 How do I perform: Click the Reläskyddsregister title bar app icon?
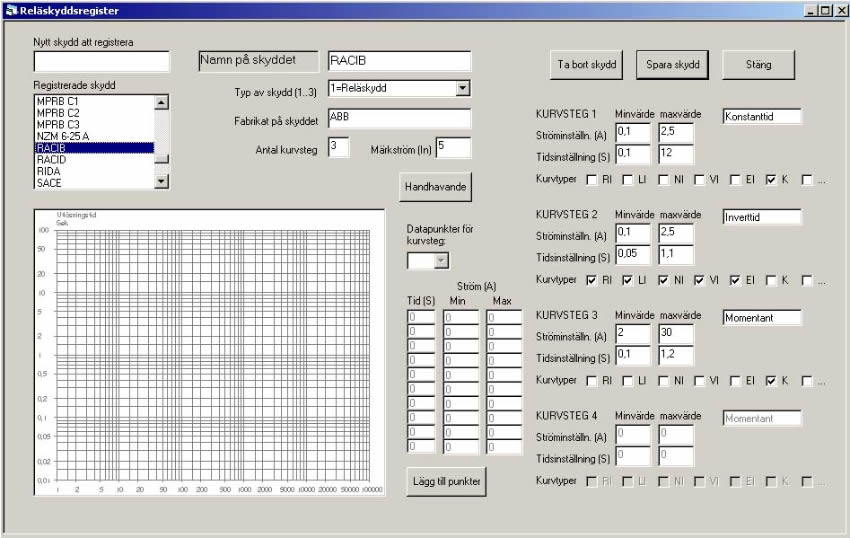pos(11,10)
